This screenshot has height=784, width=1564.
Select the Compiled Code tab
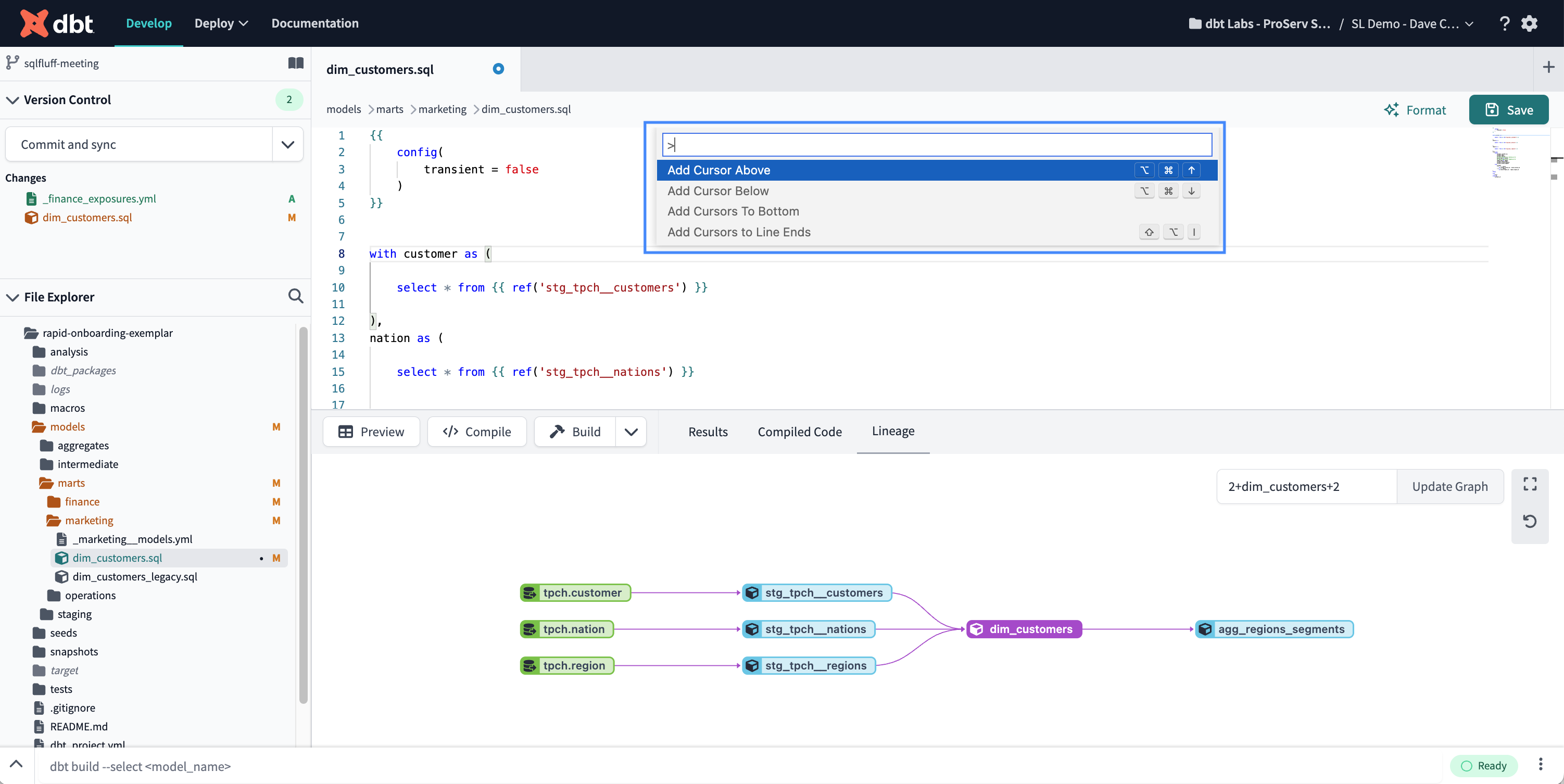(800, 431)
